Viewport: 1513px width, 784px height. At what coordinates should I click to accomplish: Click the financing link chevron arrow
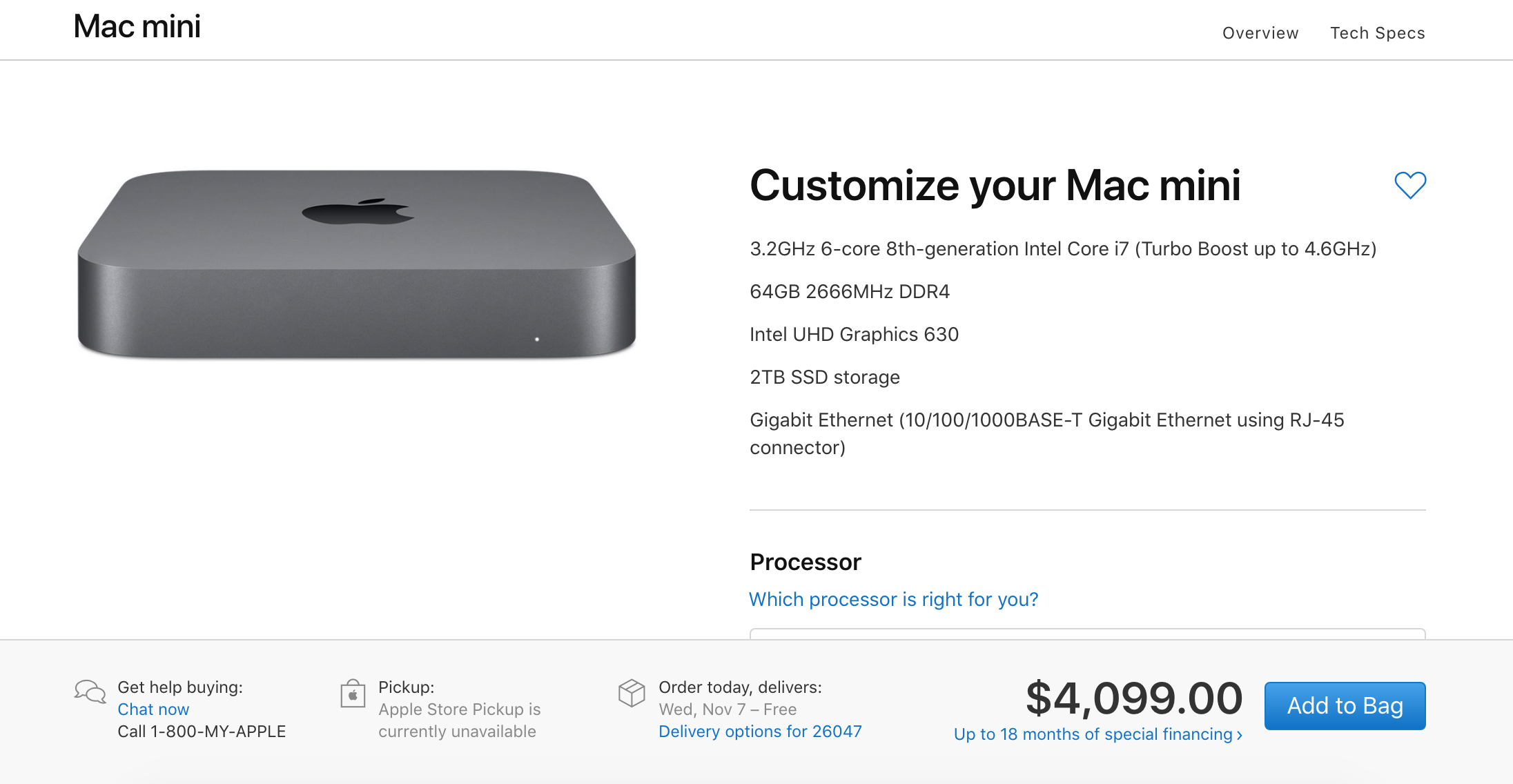click(1240, 735)
